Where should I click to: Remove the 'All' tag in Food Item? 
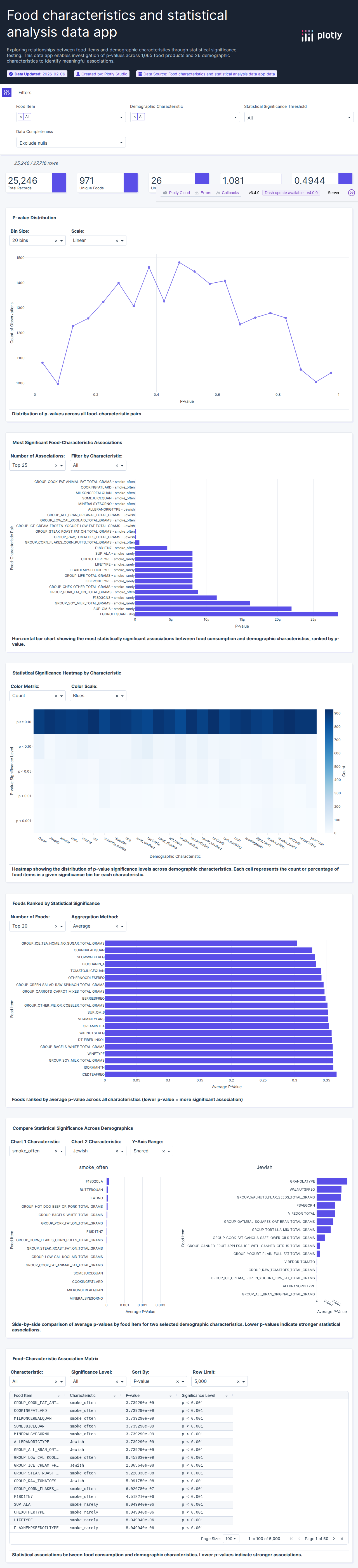pyautogui.click(x=21, y=117)
